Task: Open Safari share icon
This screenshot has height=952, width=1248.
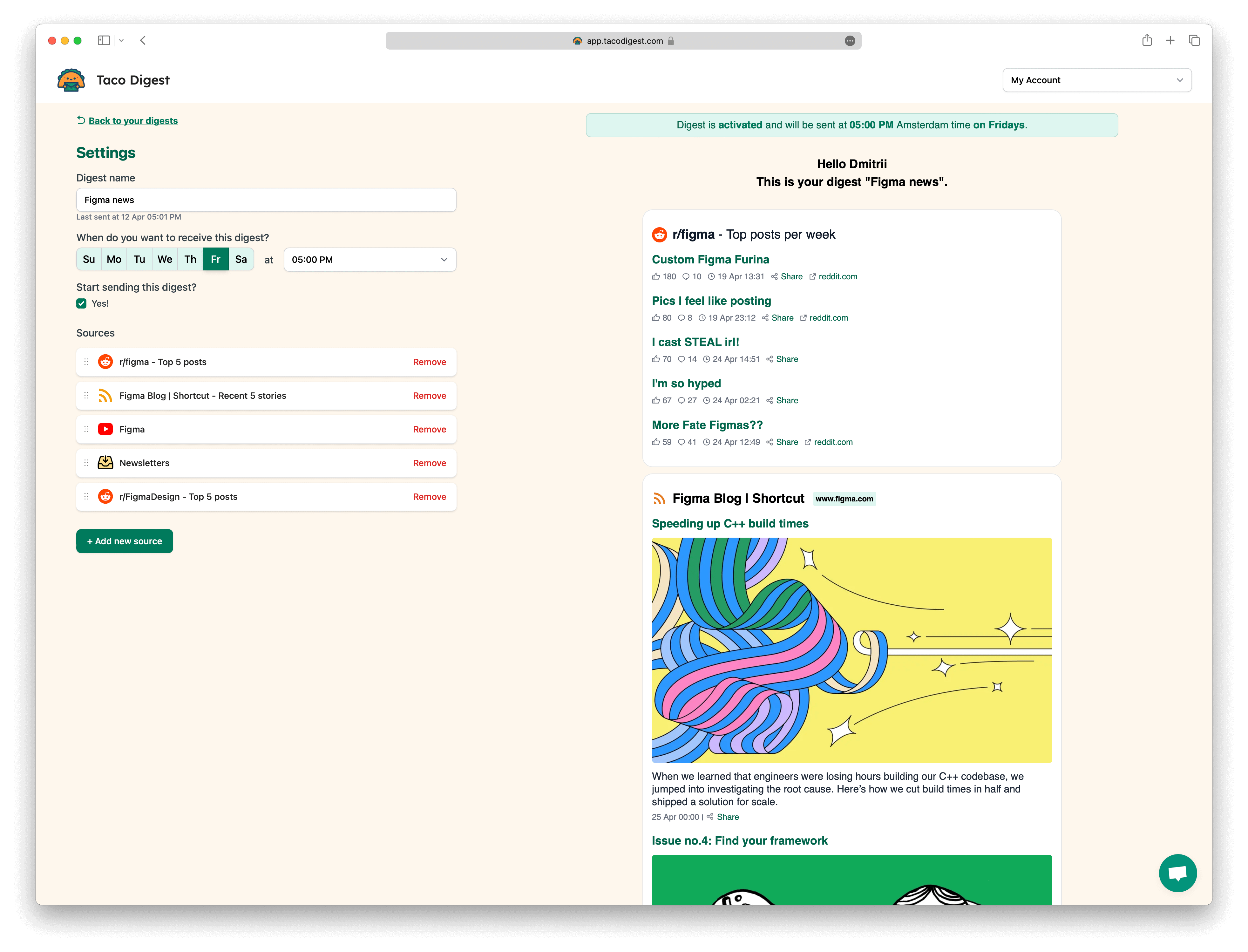Action: [x=1147, y=40]
